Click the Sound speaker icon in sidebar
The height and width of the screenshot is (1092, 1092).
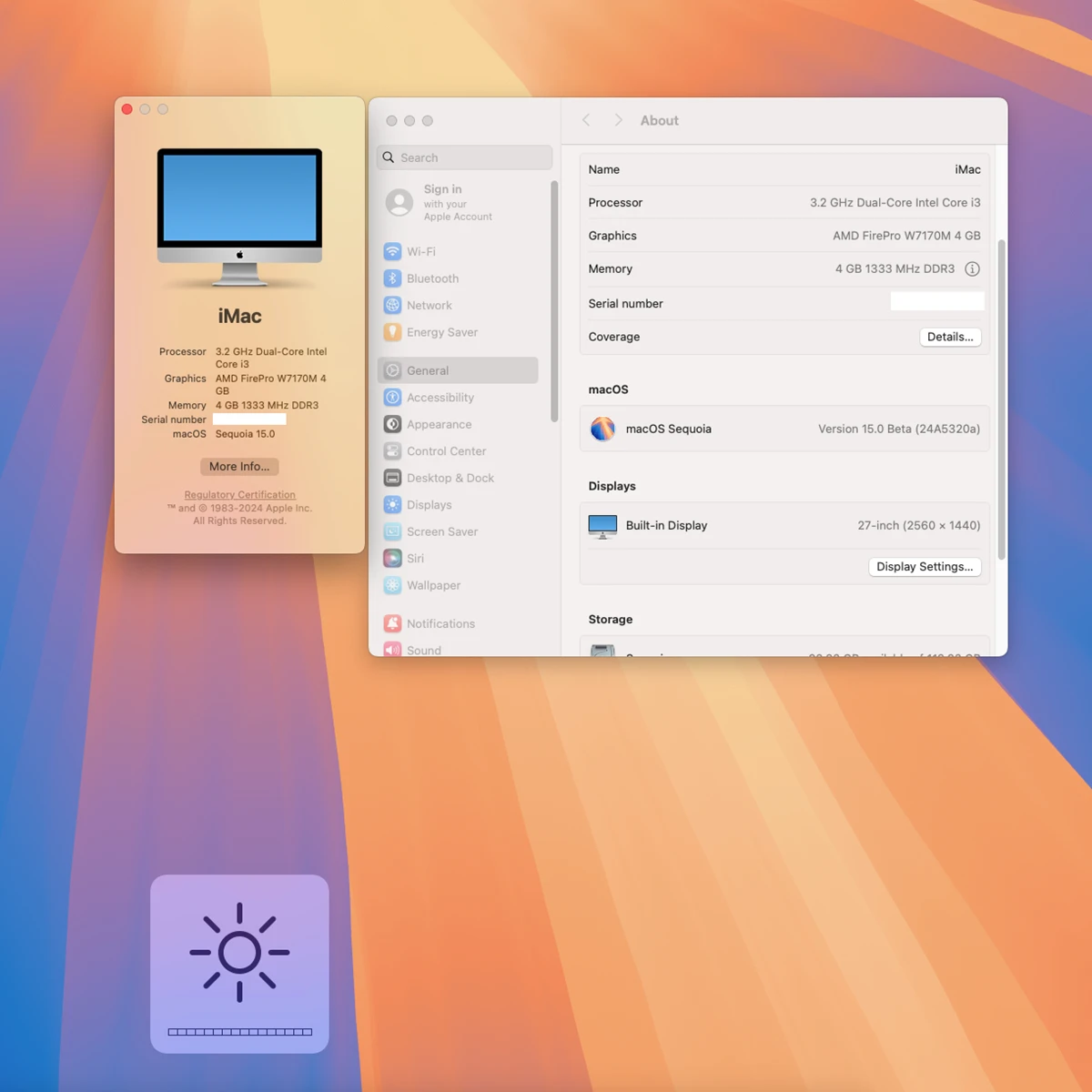click(x=392, y=649)
